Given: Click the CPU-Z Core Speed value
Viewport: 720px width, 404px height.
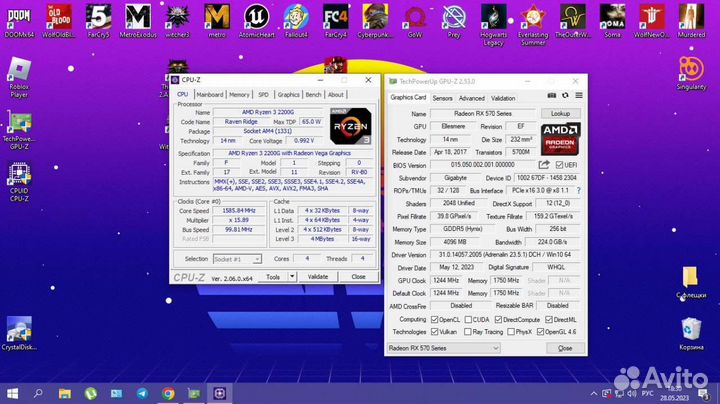Looking at the screenshot, I should [x=239, y=211].
